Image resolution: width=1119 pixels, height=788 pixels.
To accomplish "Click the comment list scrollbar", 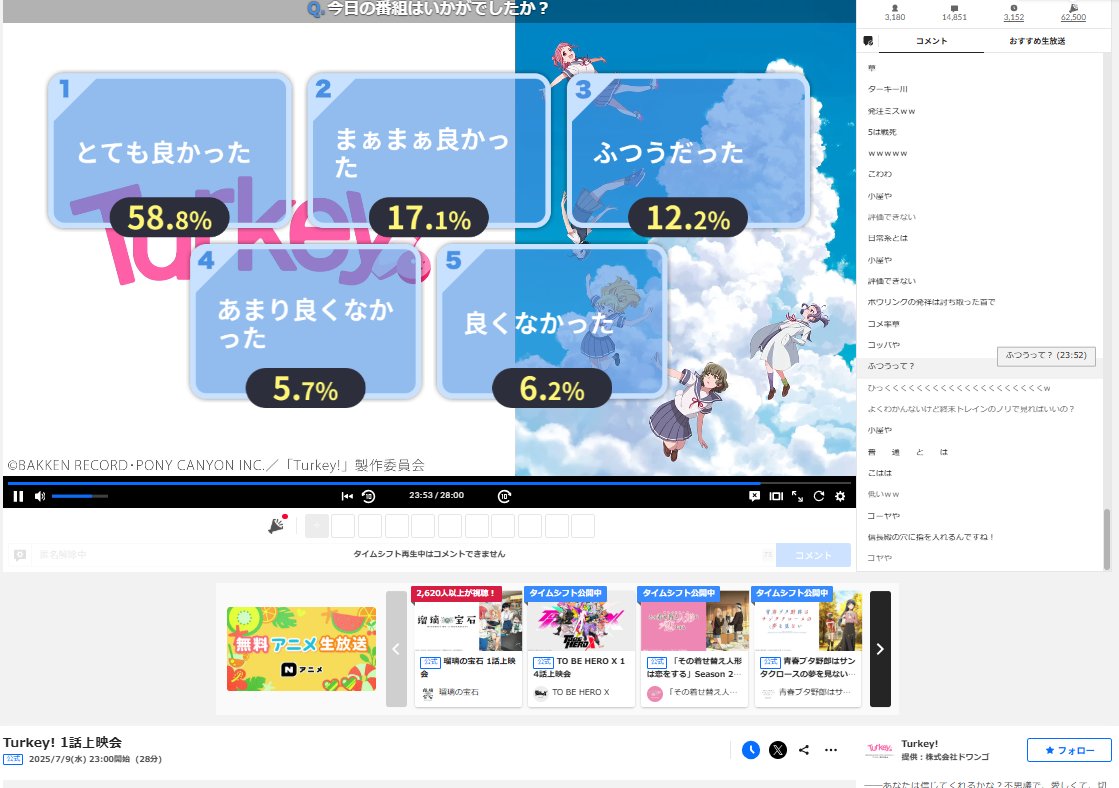I will [x=1107, y=539].
